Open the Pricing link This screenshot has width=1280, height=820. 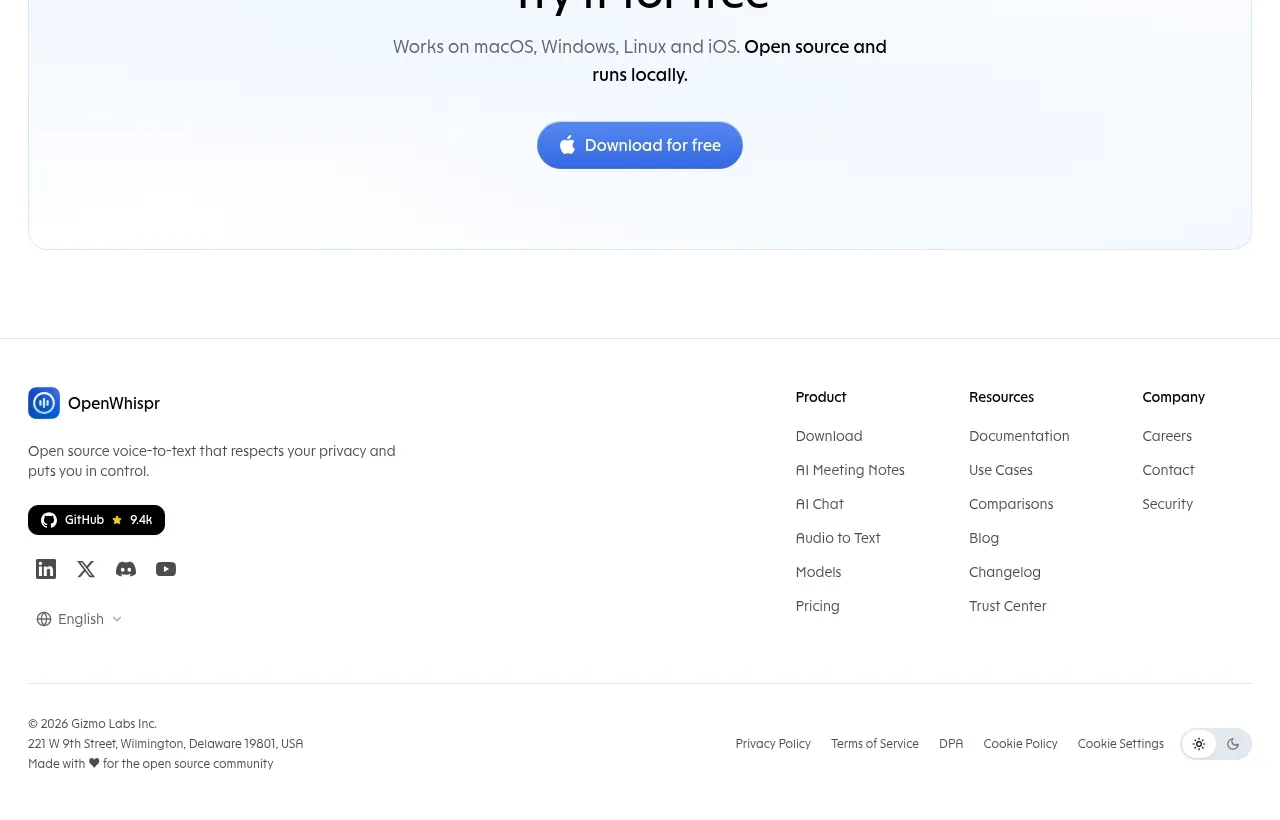818,606
